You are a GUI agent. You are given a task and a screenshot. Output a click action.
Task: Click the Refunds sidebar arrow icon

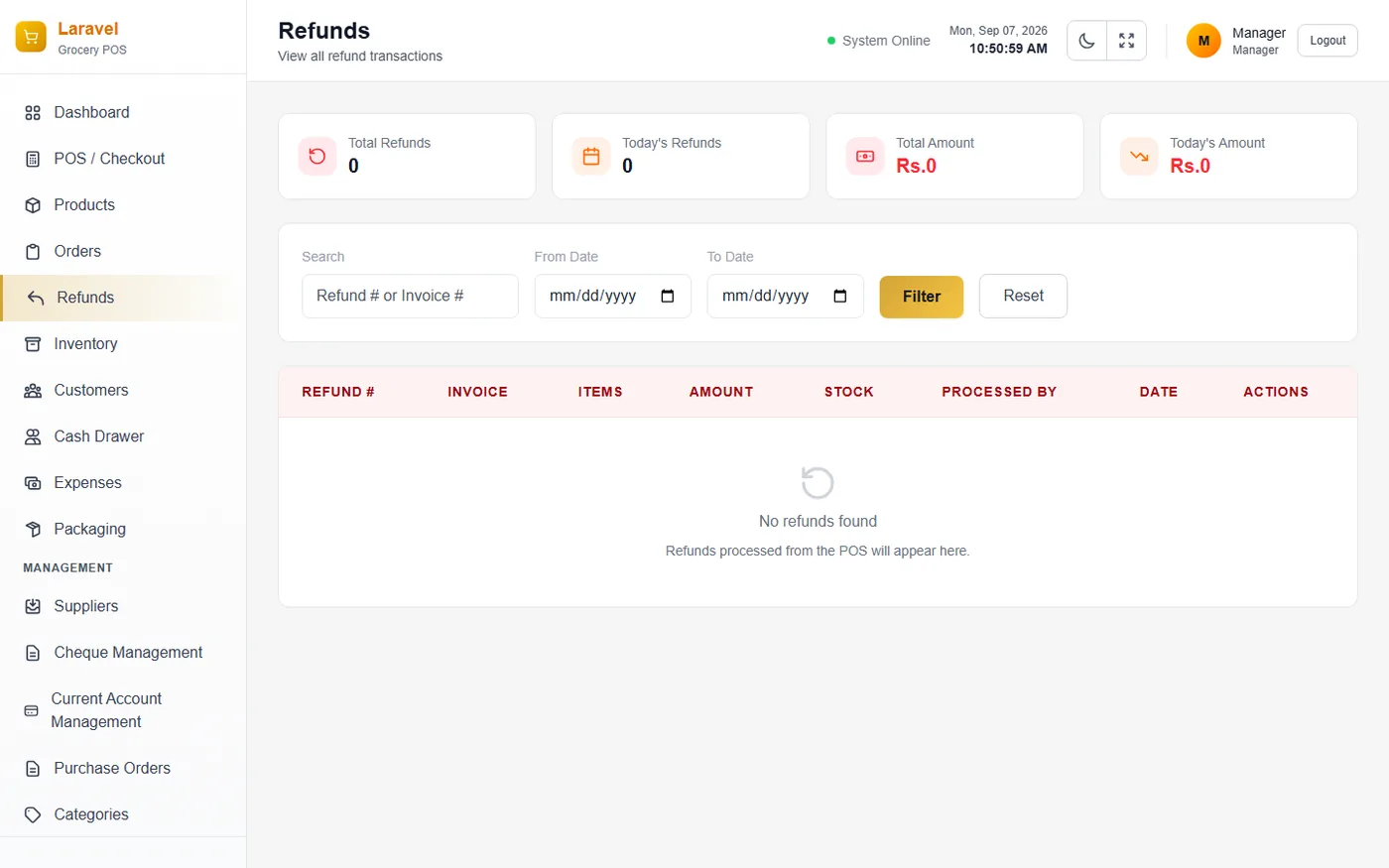coord(36,298)
